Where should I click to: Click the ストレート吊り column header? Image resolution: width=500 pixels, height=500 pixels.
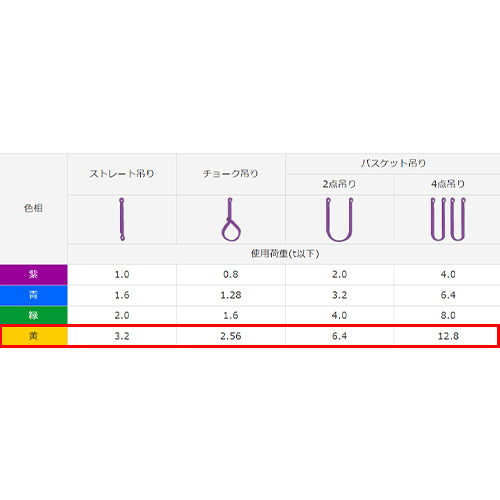[122, 174]
